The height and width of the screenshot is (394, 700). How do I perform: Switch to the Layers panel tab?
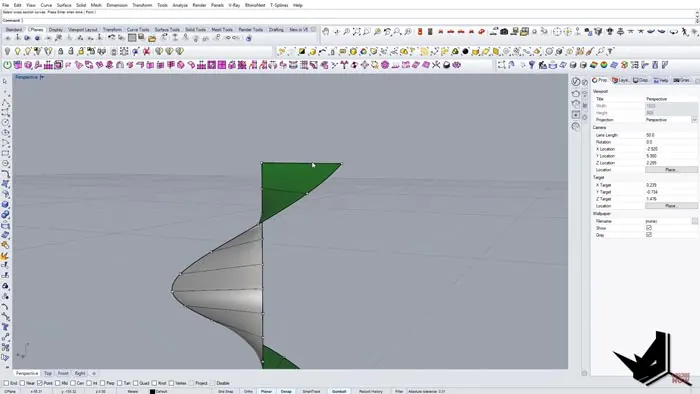(x=621, y=80)
